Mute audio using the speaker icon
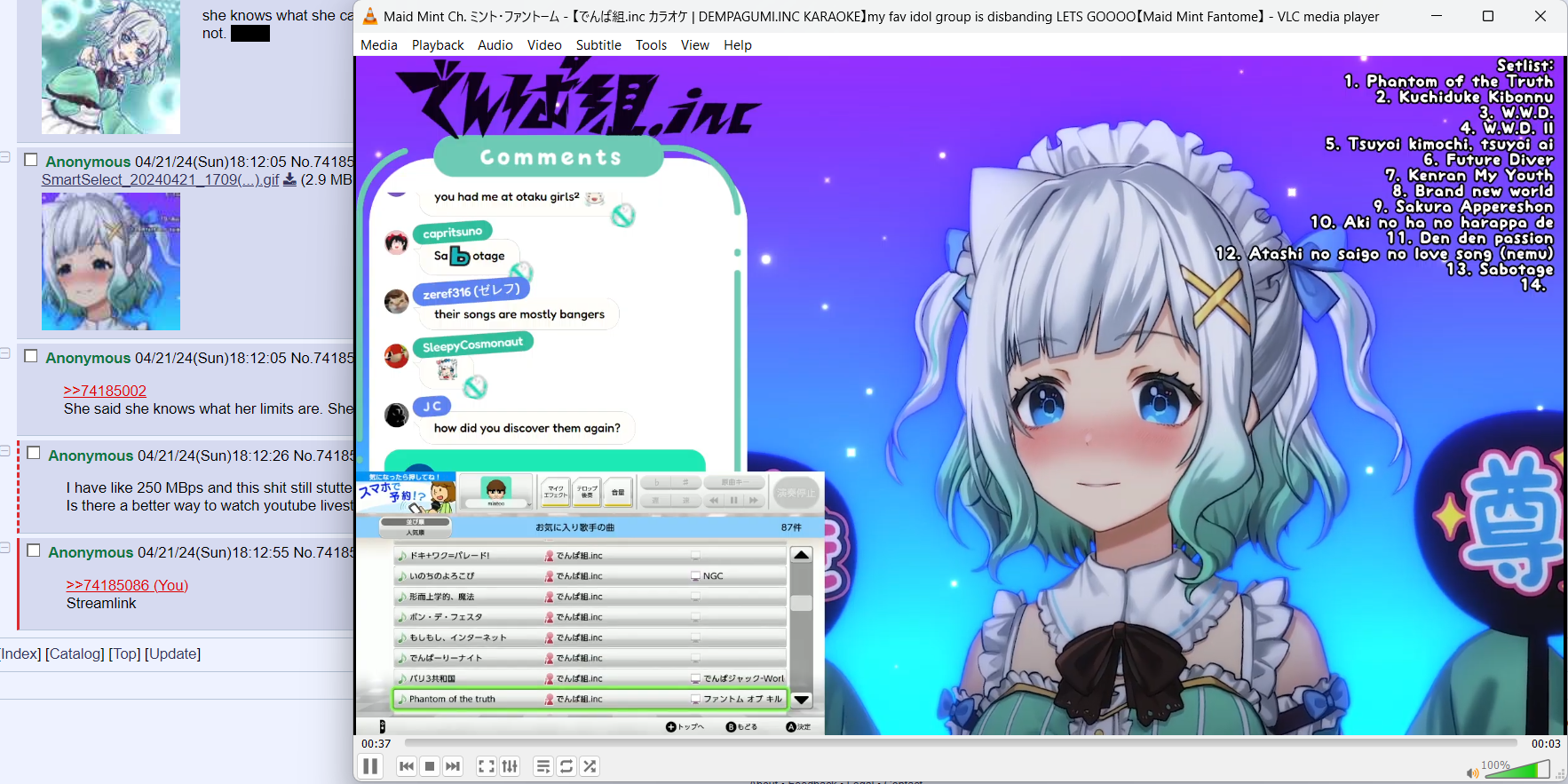Image resolution: width=1568 pixels, height=784 pixels. (x=1473, y=772)
